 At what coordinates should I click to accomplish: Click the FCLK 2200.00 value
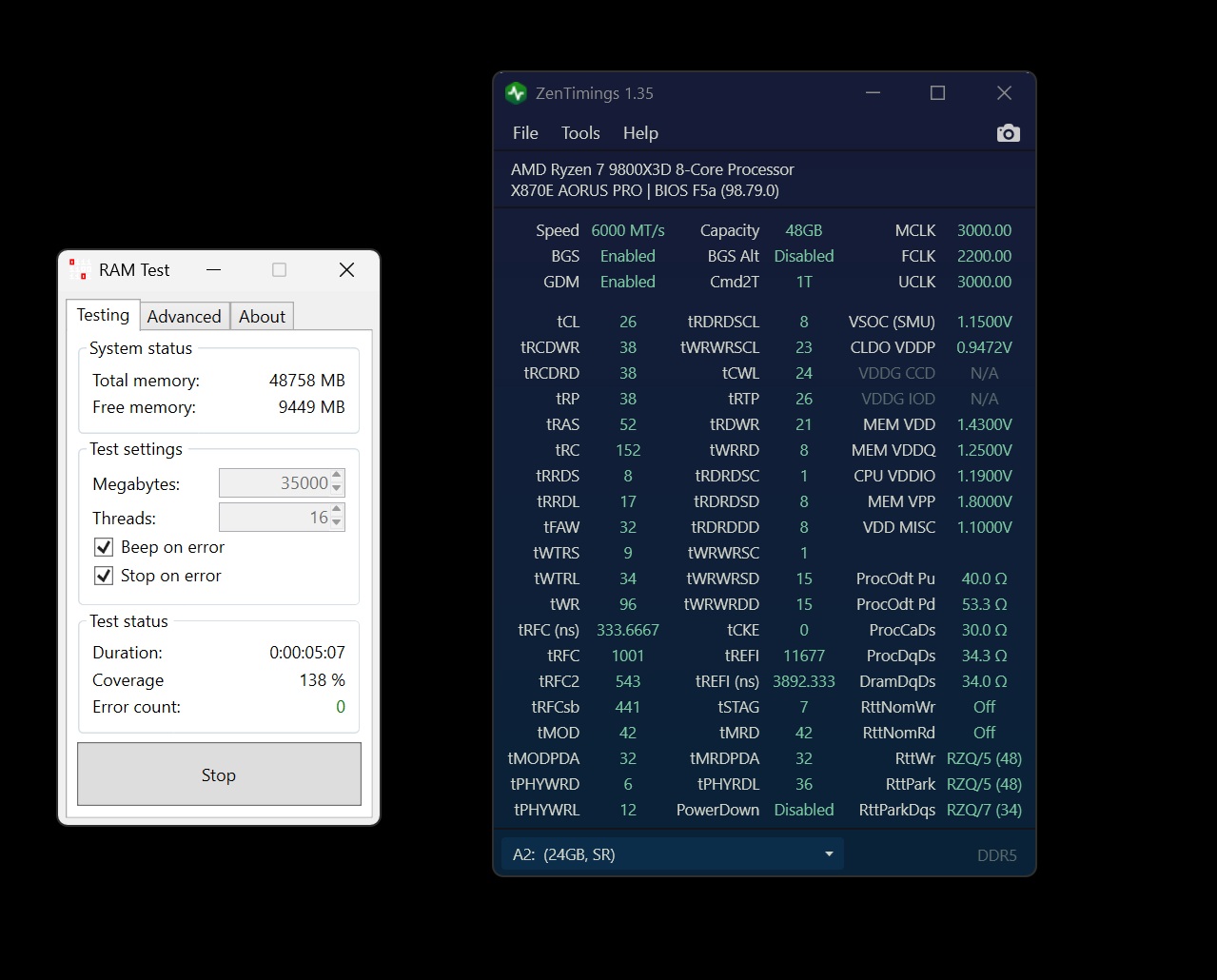coord(984,256)
